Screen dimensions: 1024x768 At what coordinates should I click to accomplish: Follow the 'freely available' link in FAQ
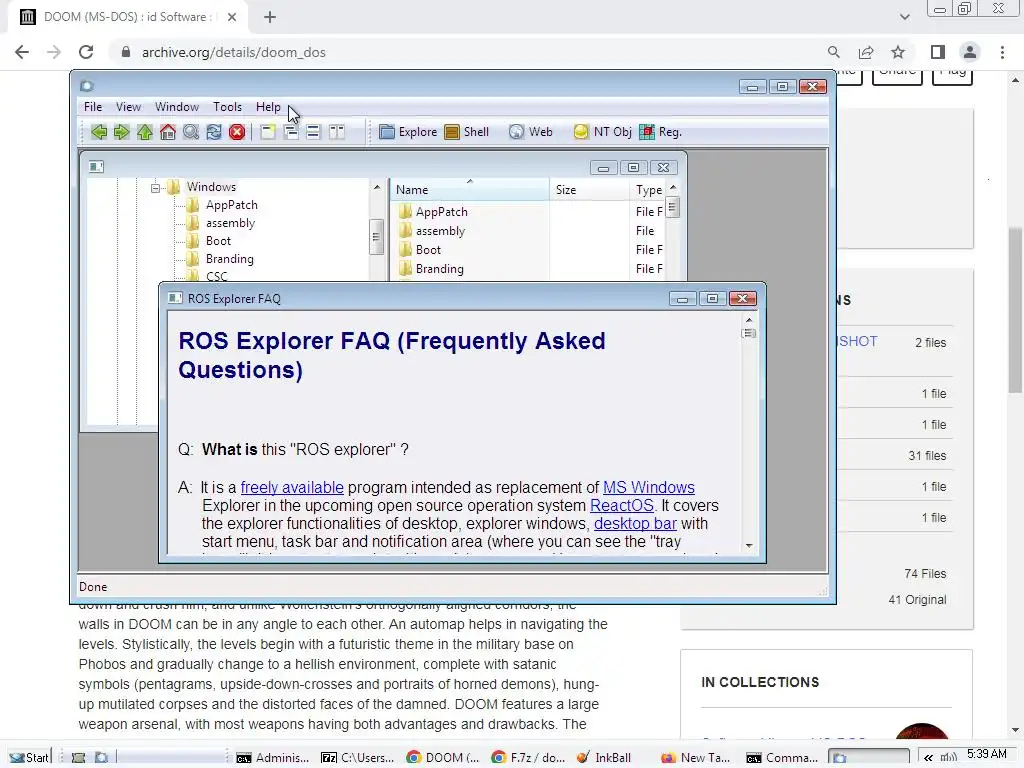pos(292,488)
